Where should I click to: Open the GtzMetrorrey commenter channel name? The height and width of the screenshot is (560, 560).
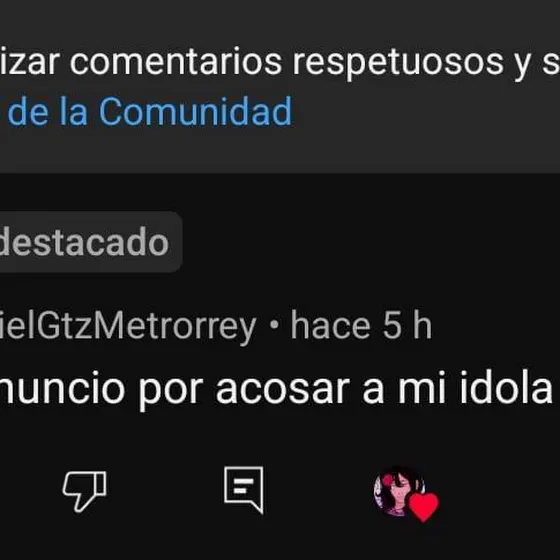[128, 325]
